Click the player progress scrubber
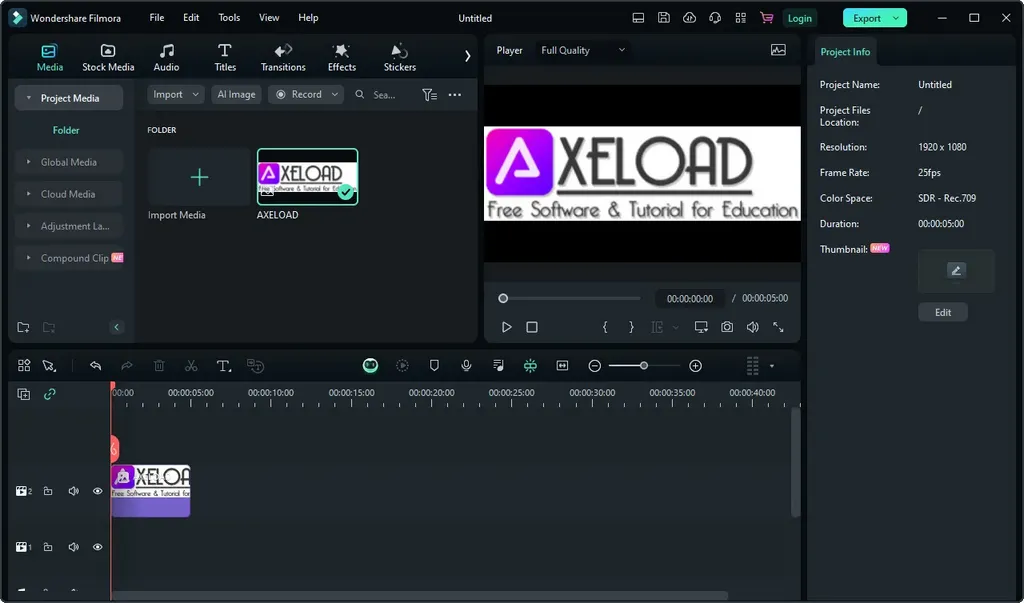This screenshot has height=603, width=1024. click(503, 299)
